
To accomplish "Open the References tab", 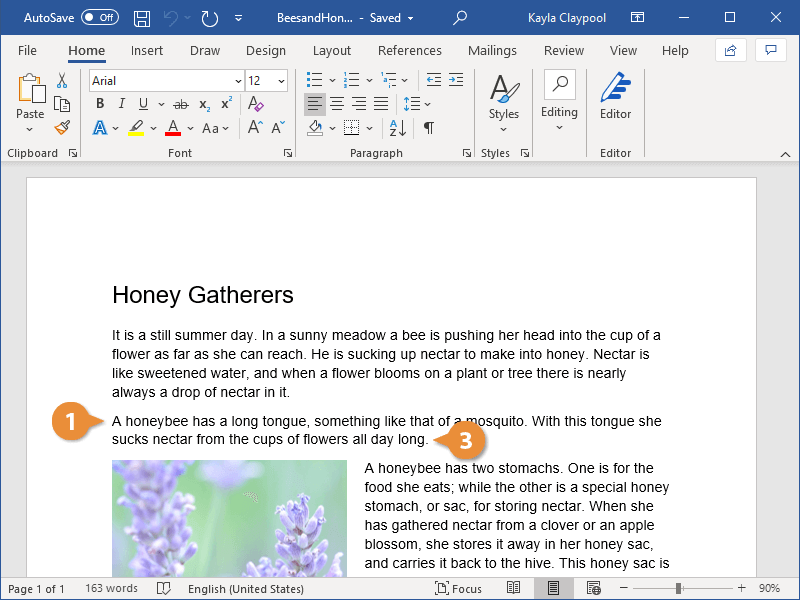I will point(409,50).
